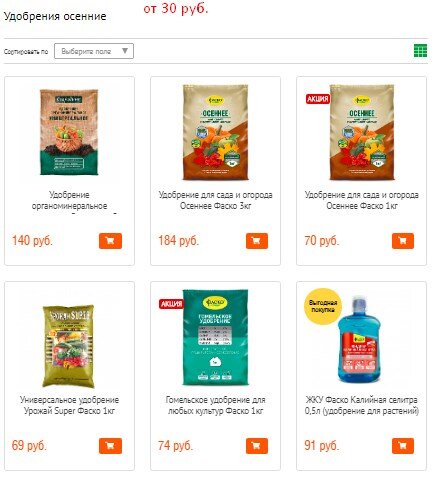This screenshot has width=444, height=479.
Task: Add the 140 руб. organomineral fertilizer to cart
Action: point(110,241)
